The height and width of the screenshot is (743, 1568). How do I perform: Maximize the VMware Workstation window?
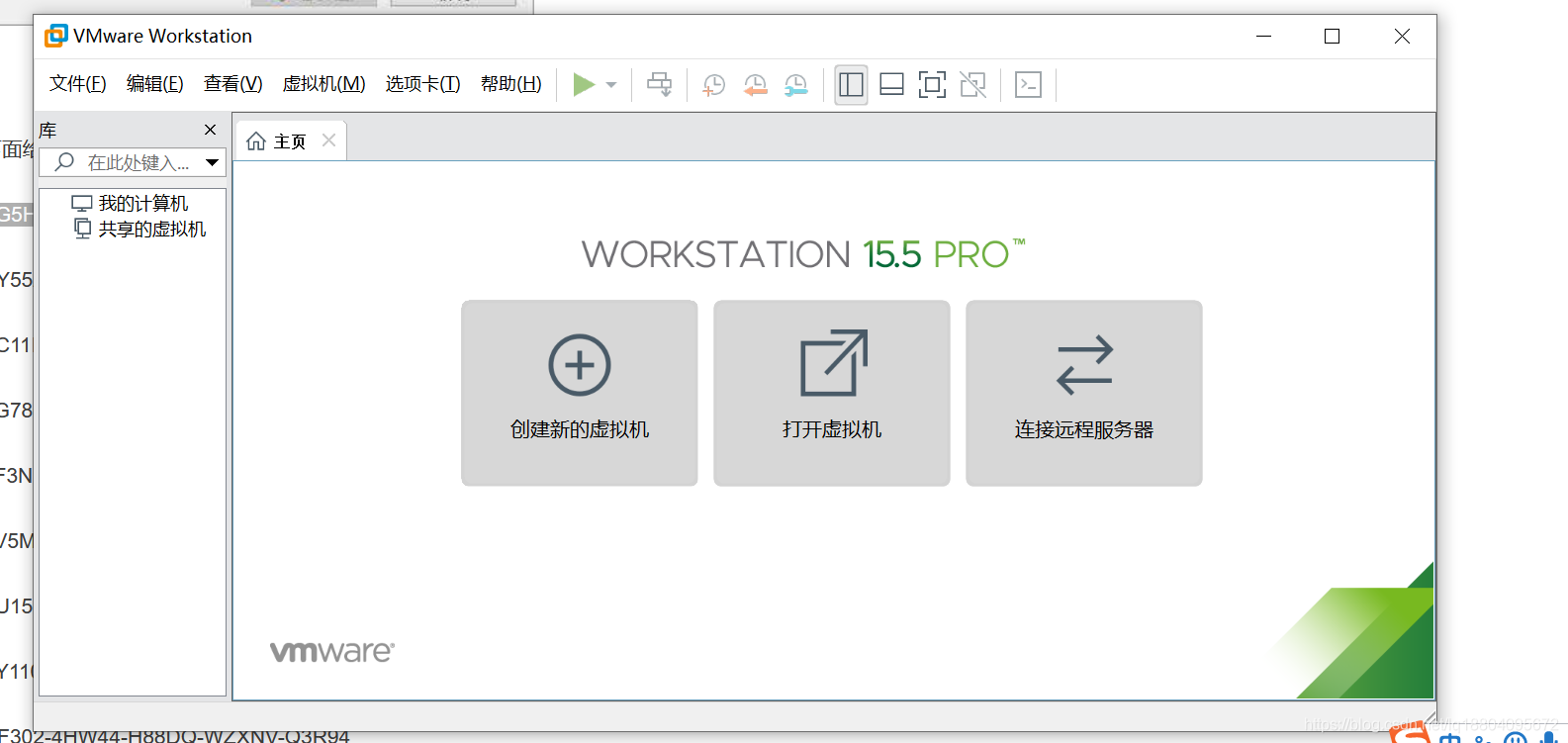1333,37
